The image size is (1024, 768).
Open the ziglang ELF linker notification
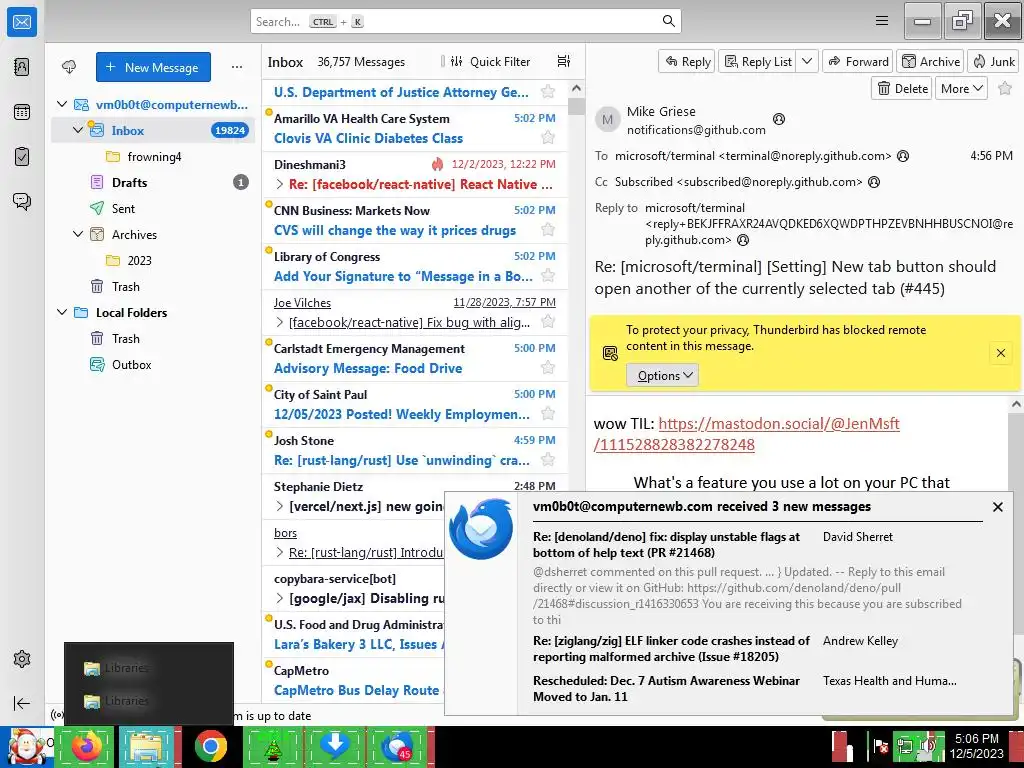pos(671,648)
